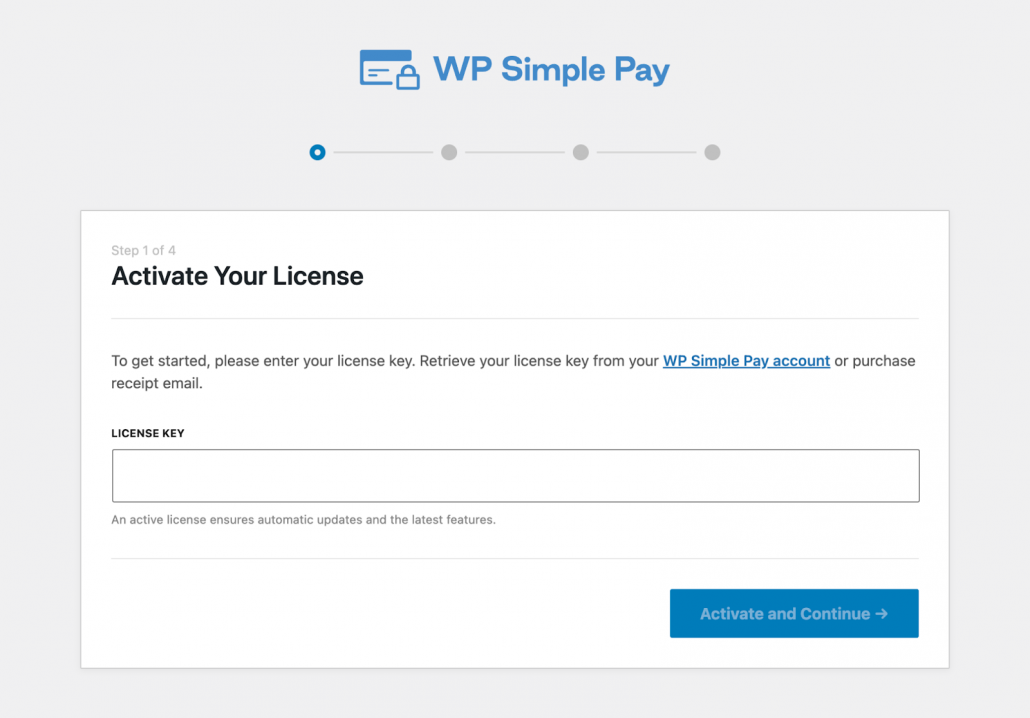The width and height of the screenshot is (1030, 718).
Task: Click the WP Simple Pay card-lock logo icon
Action: 388,69
